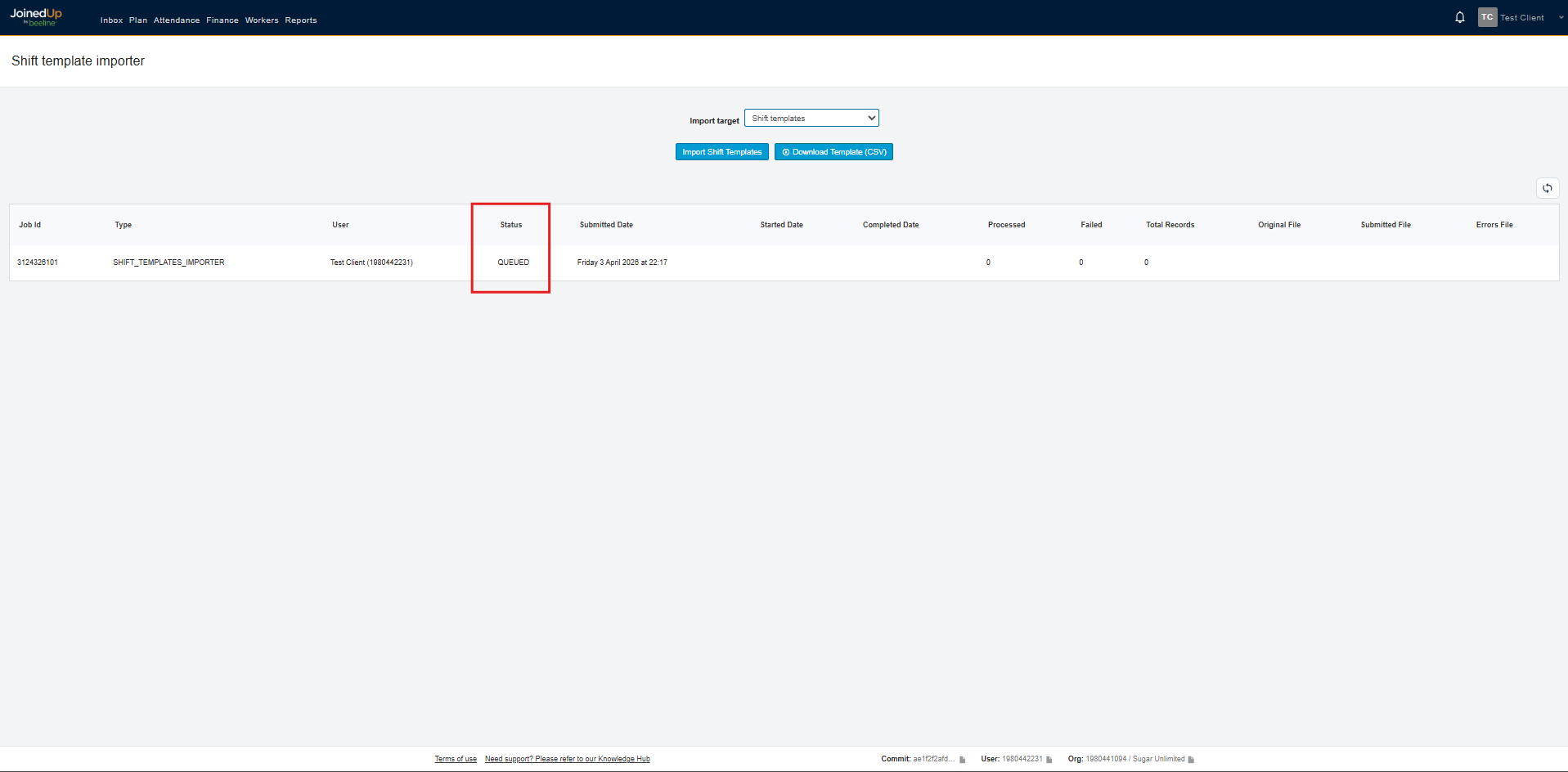The width and height of the screenshot is (1568, 772).
Task: Select the job row 3124326101
Action: pyautogui.click(x=38, y=263)
